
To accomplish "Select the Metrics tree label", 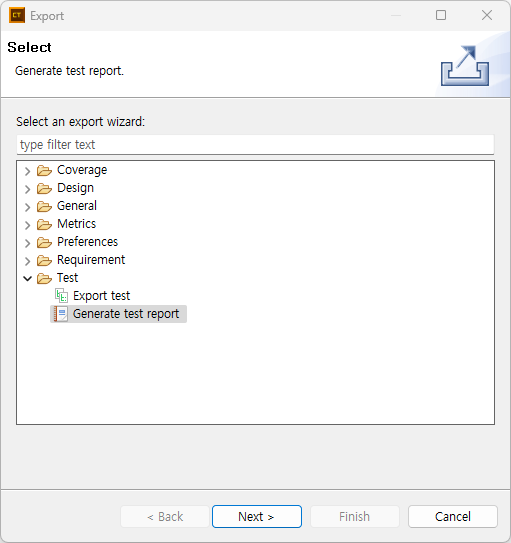I will tap(77, 224).
